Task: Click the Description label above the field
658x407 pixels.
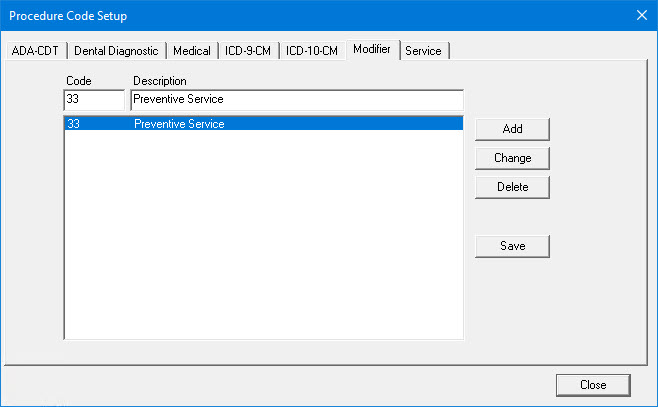Action: tap(160, 80)
